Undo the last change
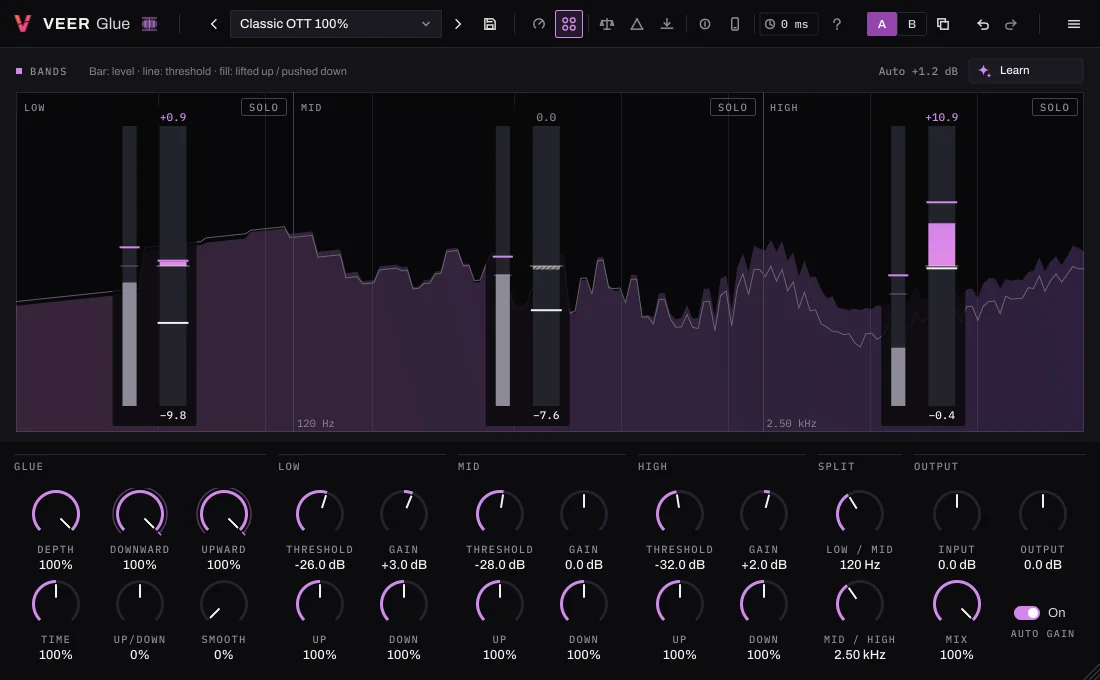Screen dimensions: 1100x680 click(983, 25)
